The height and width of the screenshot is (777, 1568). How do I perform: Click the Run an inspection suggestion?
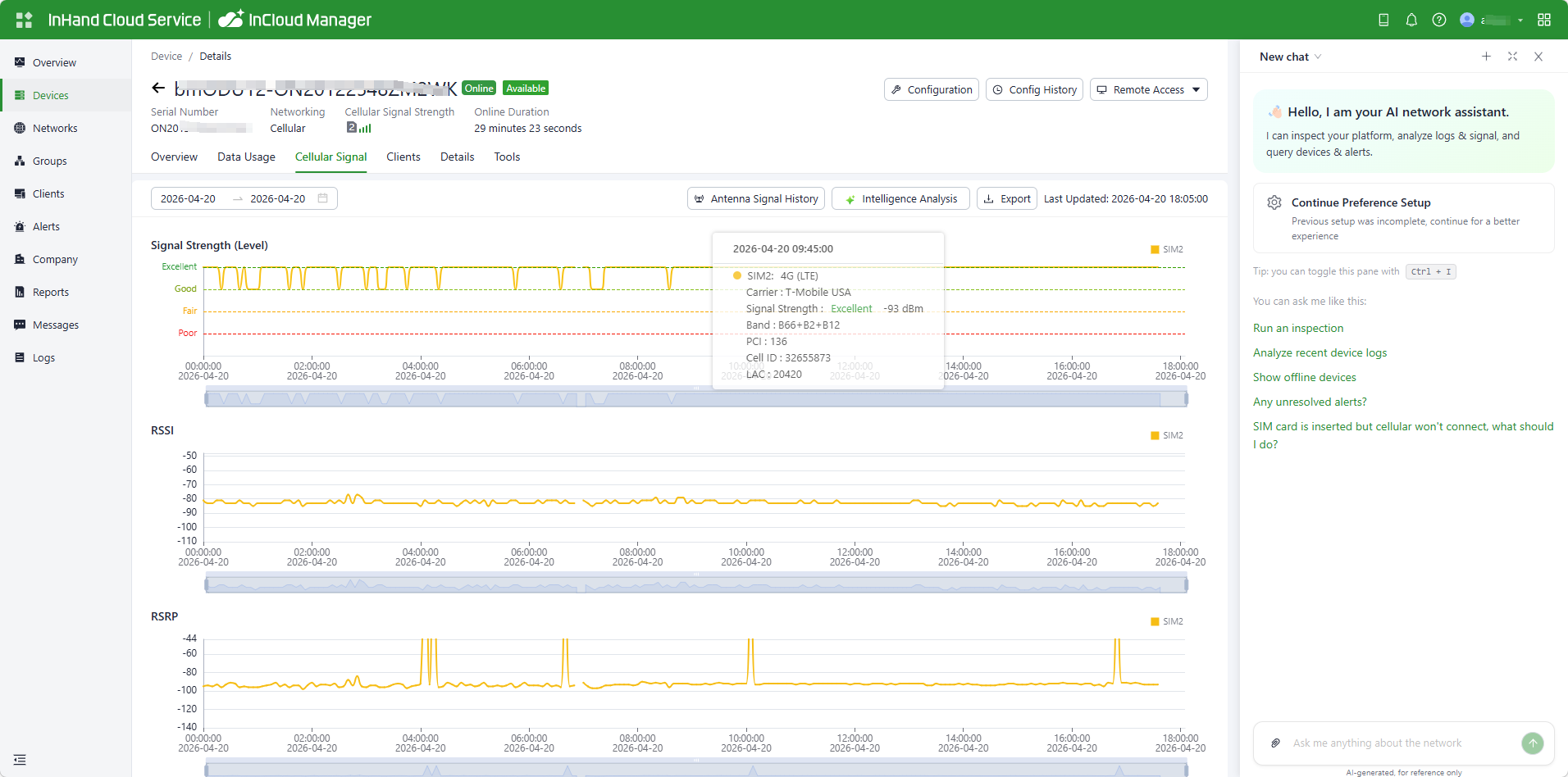click(1298, 328)
